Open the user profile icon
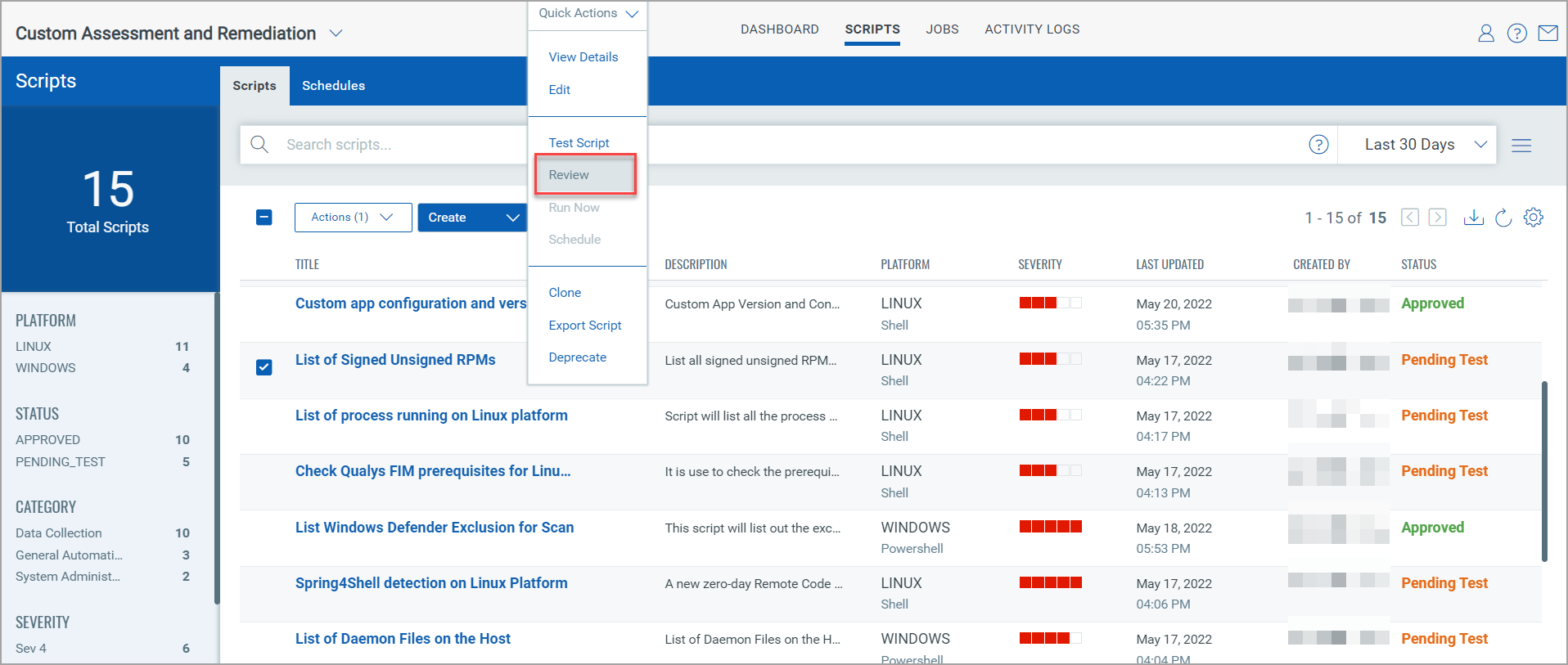The height and width of the screenshot is (665, 1568). [x=1485, y=33]
